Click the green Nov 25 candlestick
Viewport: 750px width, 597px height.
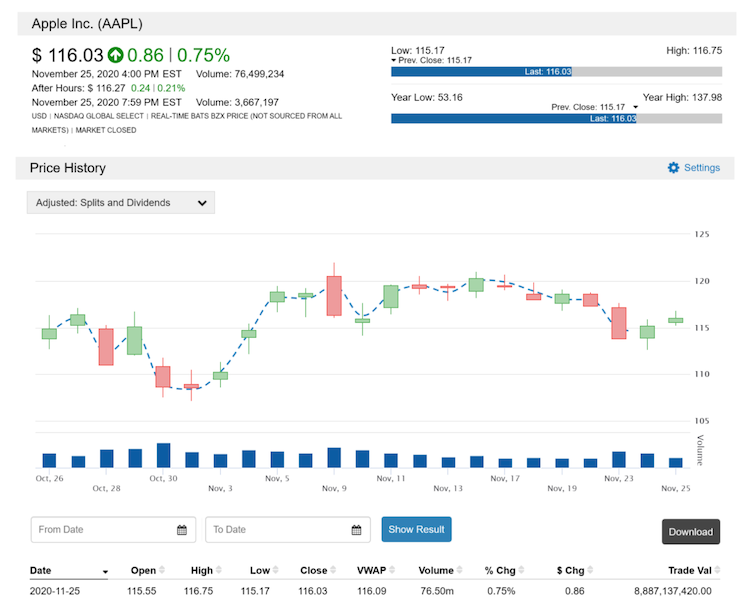(675, 320)
